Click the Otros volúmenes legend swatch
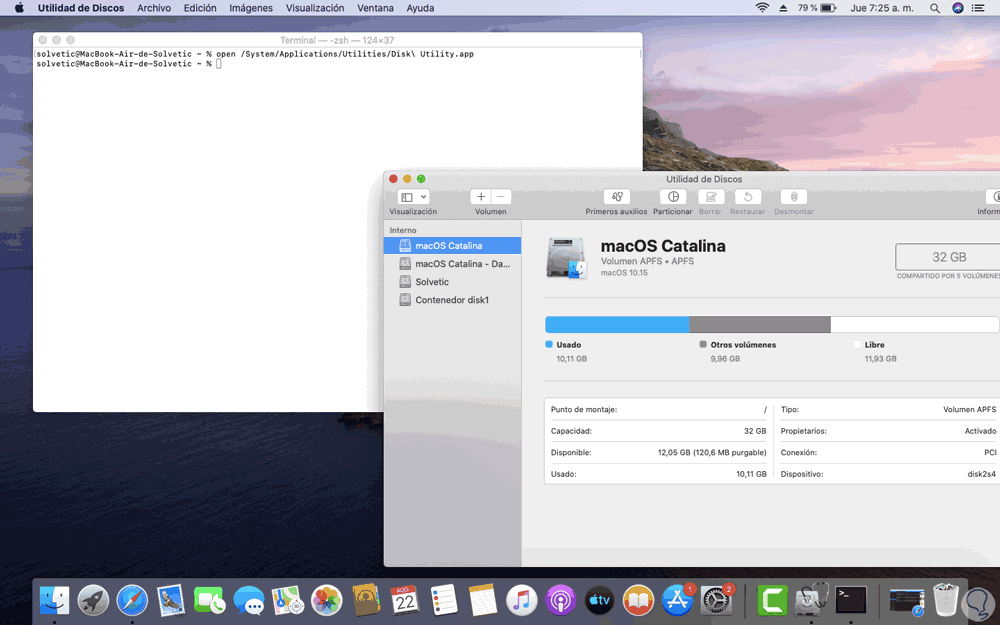 [703, 344]
